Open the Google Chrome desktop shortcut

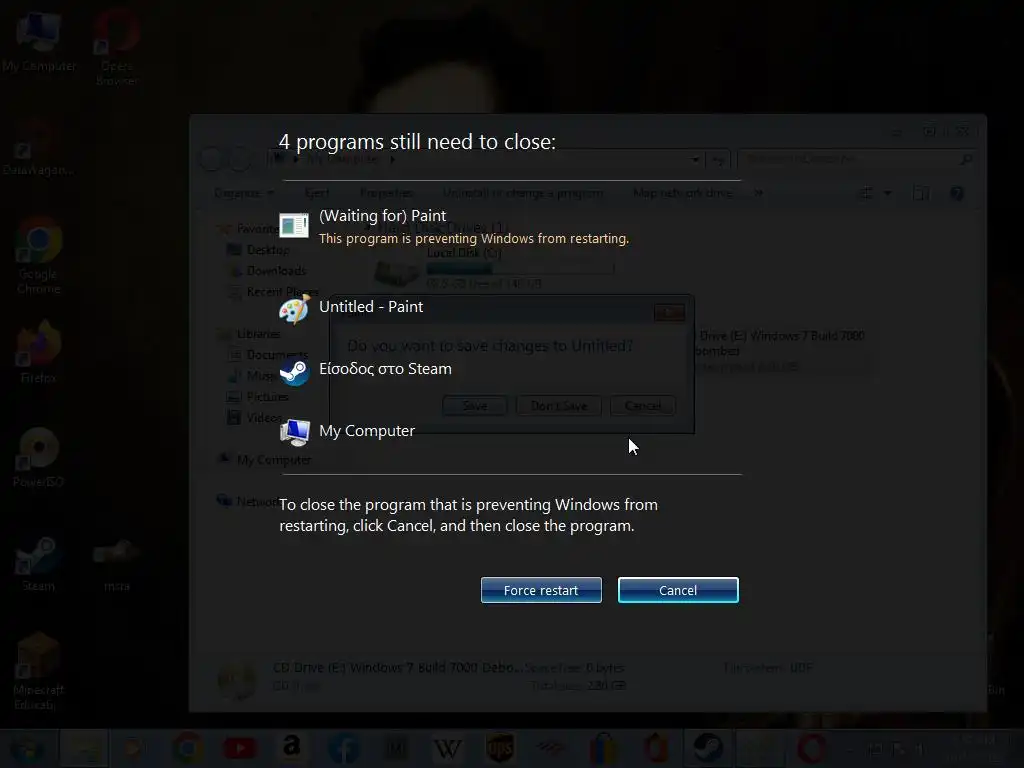[x=39, y=256]
